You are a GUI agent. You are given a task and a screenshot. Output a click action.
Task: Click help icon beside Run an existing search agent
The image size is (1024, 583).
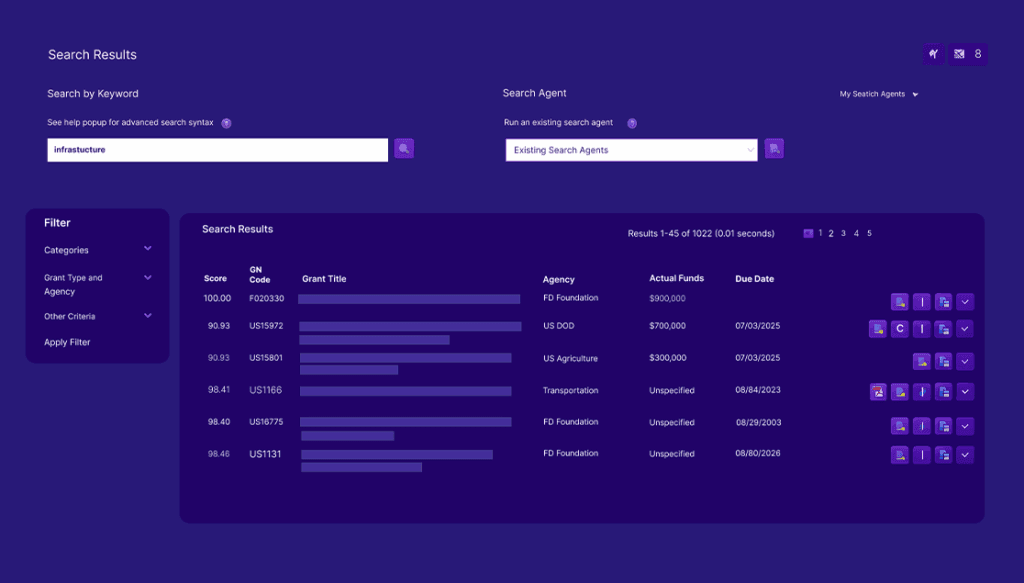coord(632,123)
